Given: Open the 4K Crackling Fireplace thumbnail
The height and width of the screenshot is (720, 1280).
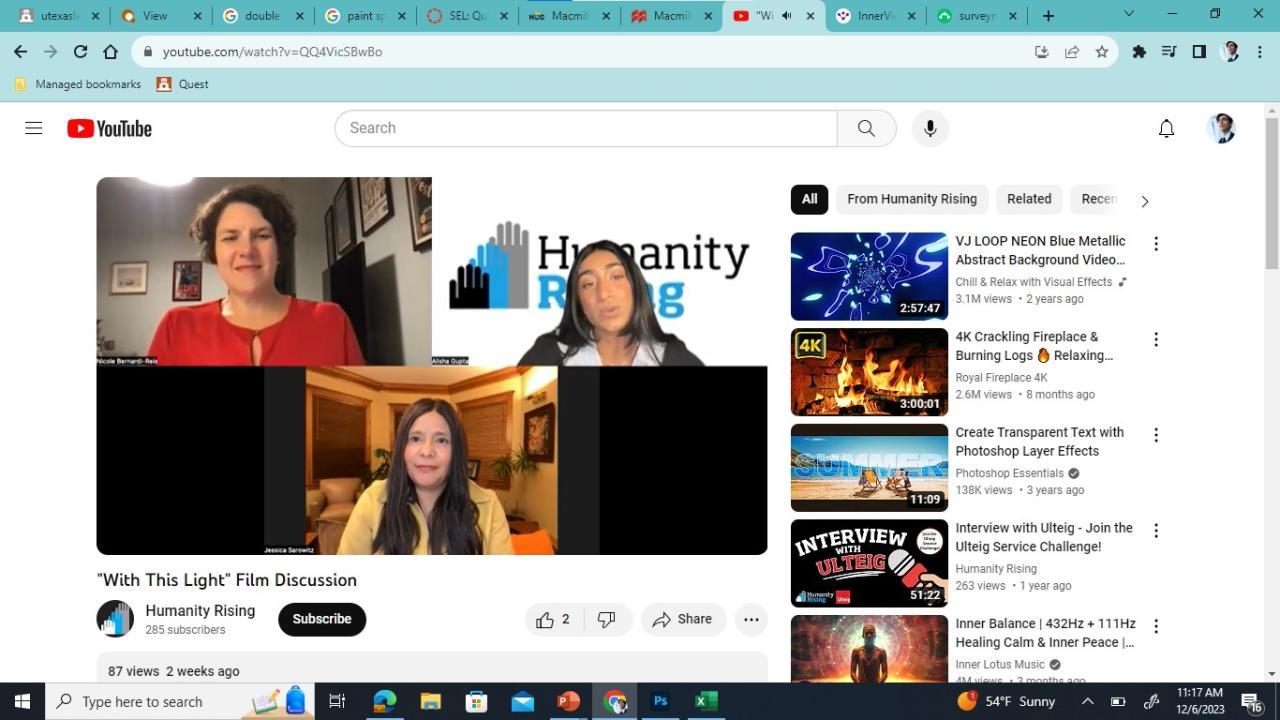Looking at the screenshot, I should (869, 372).
